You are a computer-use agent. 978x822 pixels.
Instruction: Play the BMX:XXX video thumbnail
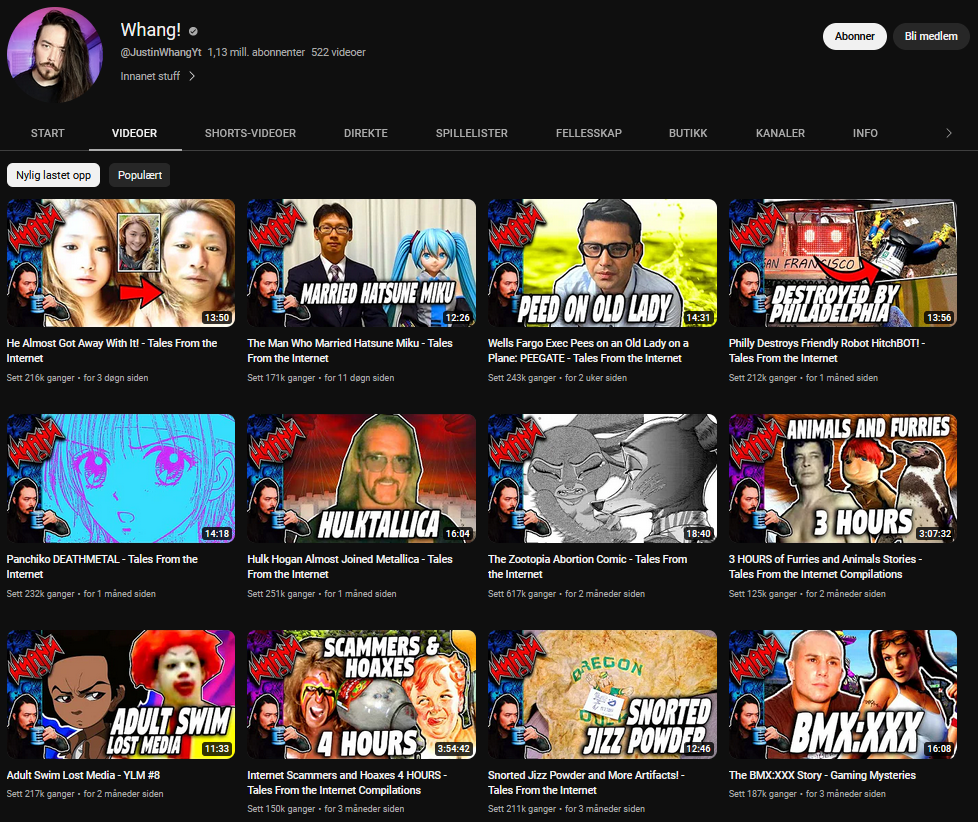[x=843, y=694]
